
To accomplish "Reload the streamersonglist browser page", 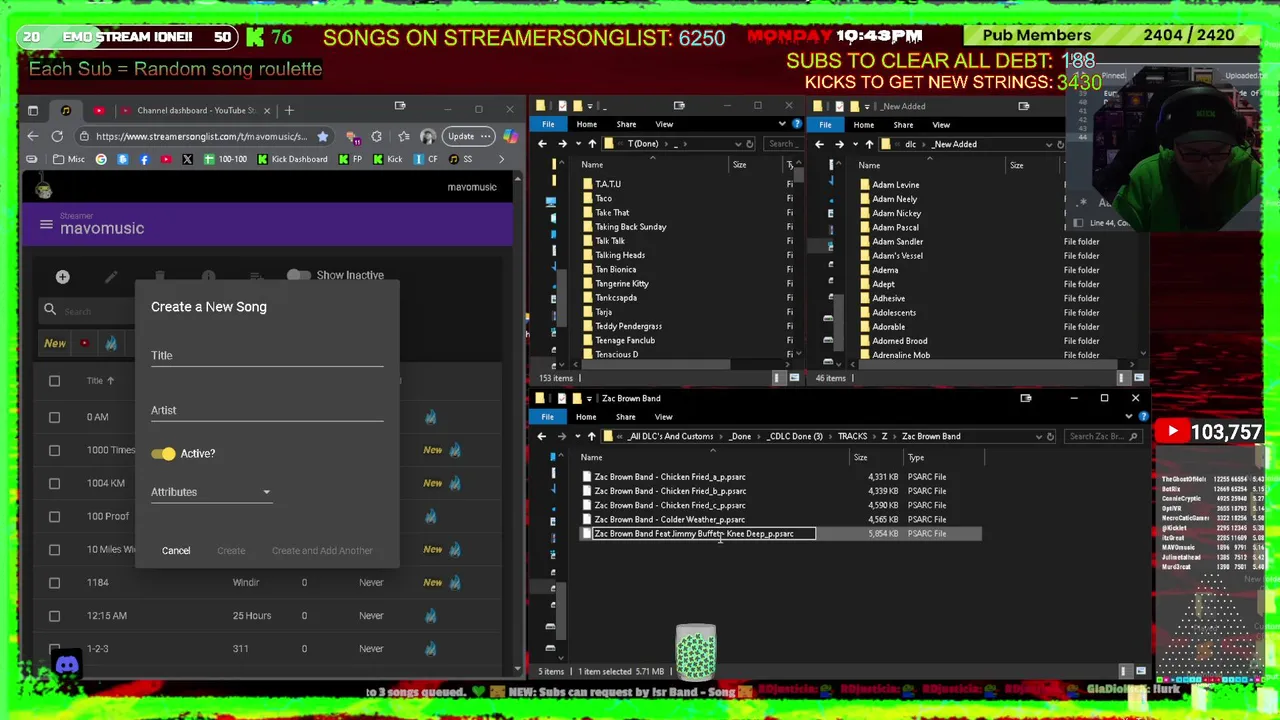I will [x=57, y=136].
